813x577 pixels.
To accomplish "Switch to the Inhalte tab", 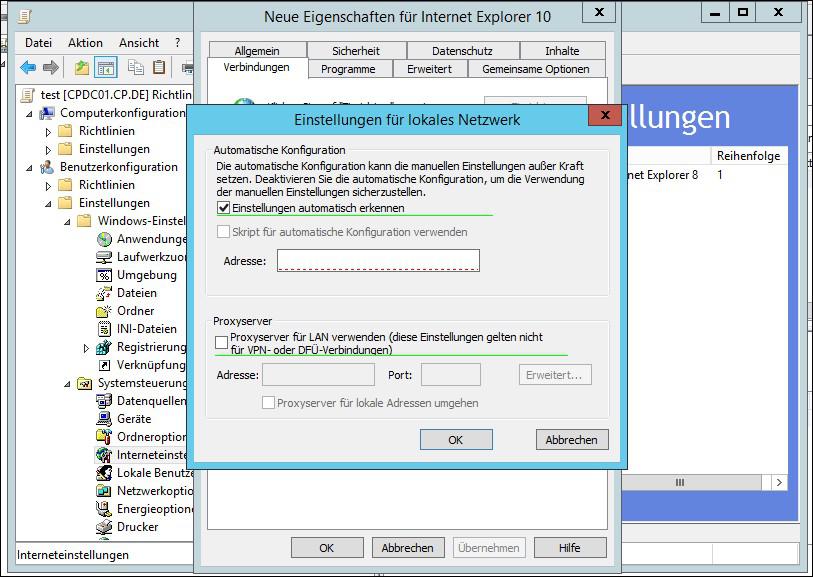I will tap(563, 50).
